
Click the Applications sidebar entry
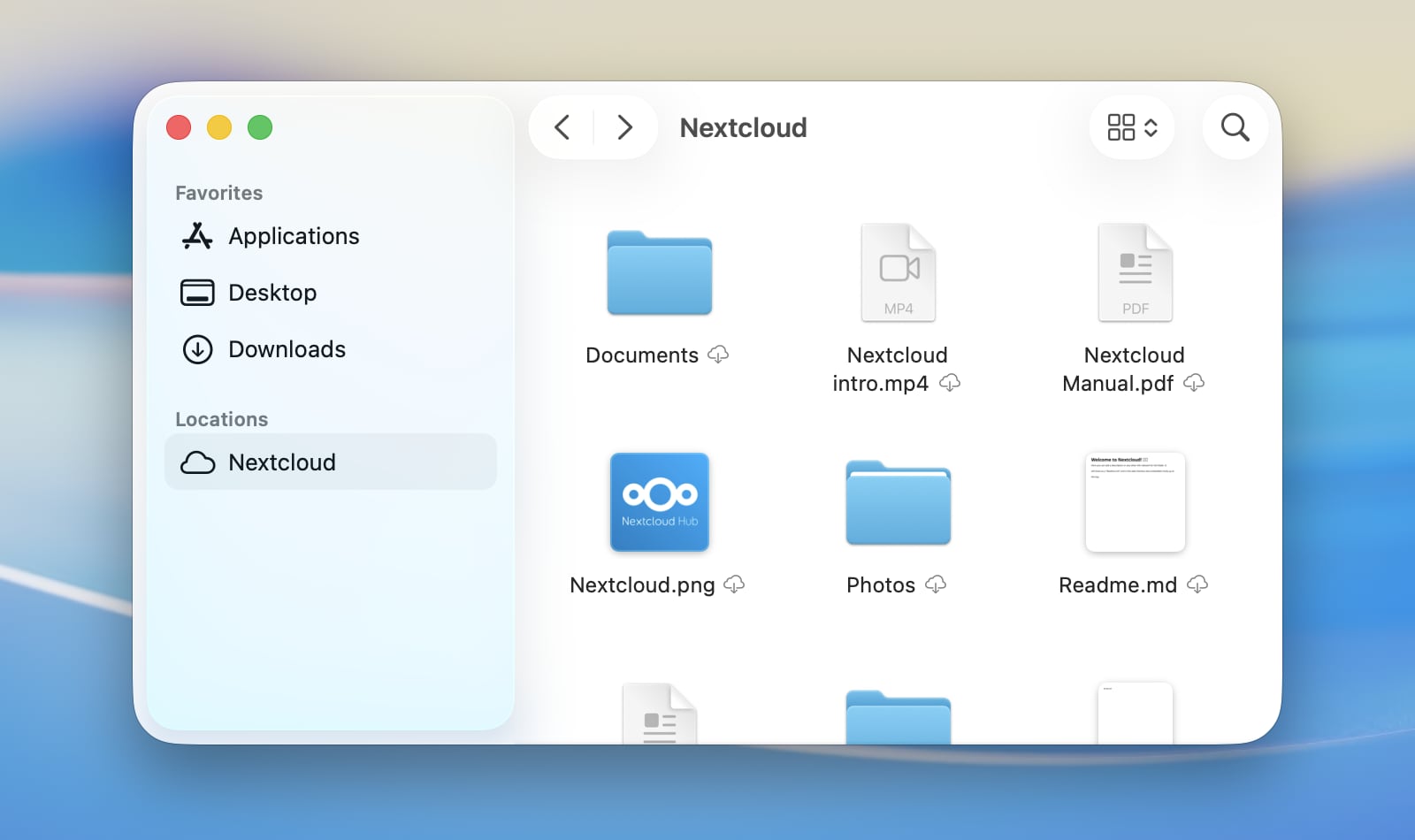[x=294, y=235]
